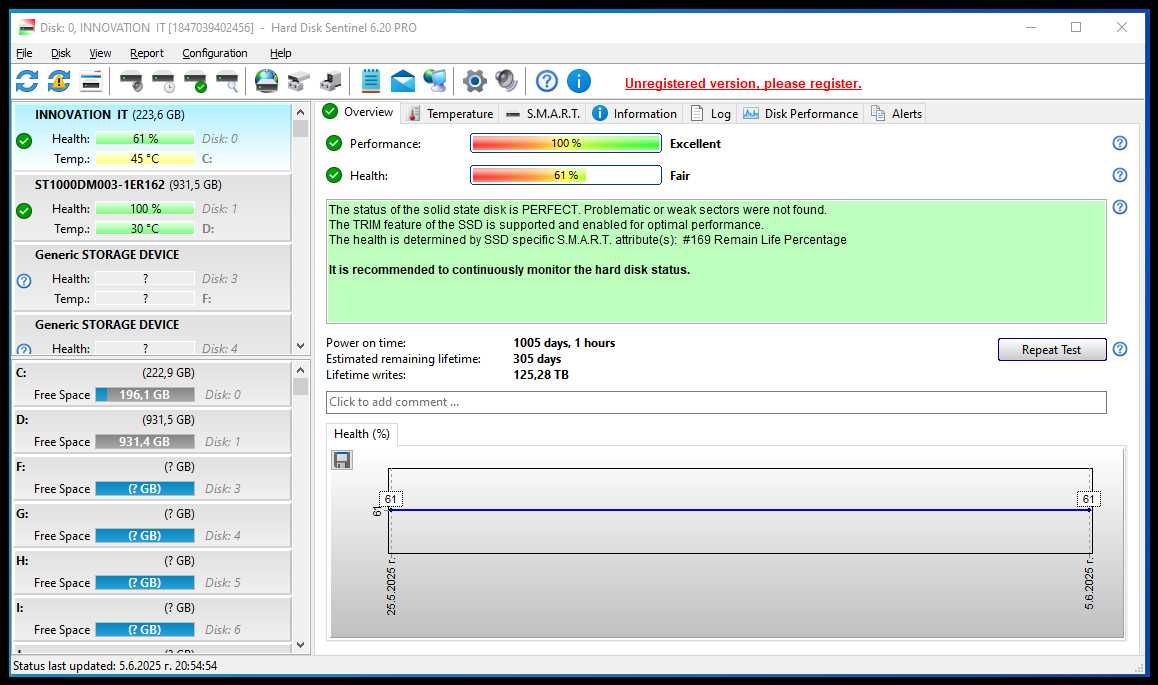Click partition list scrollbar down arrow
The image size is (1158, 685).
300,644
